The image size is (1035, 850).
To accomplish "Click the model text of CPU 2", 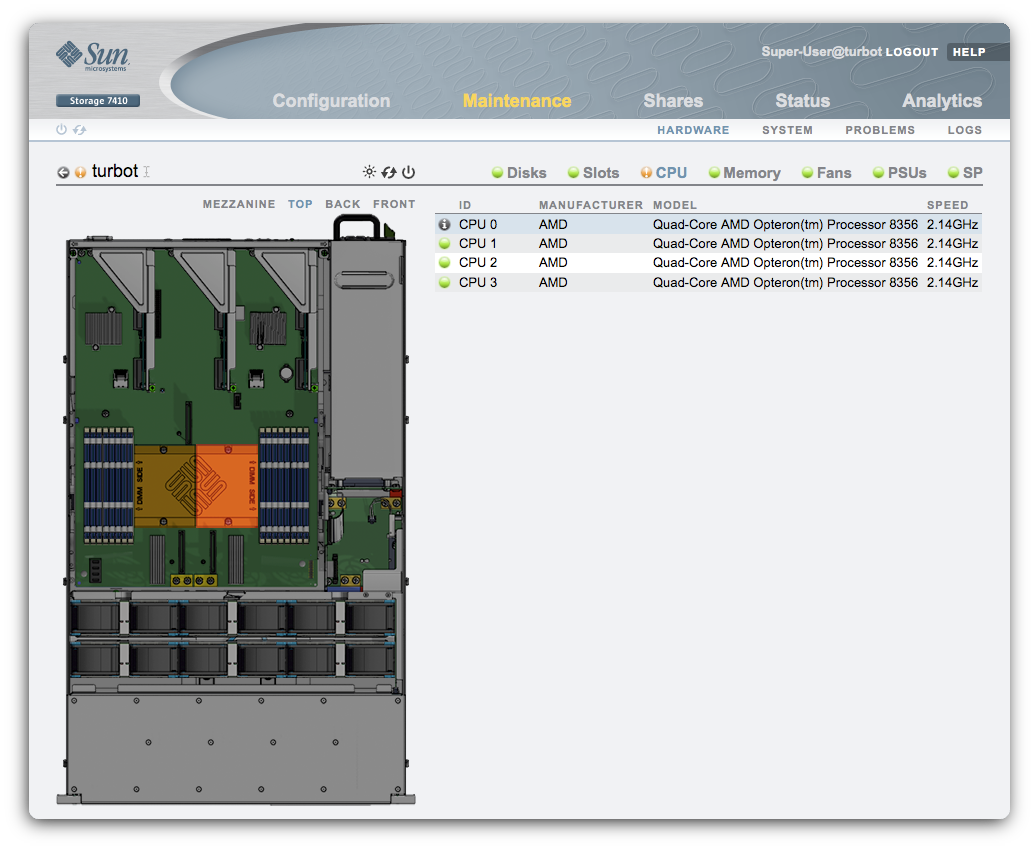I will point(785,263).
